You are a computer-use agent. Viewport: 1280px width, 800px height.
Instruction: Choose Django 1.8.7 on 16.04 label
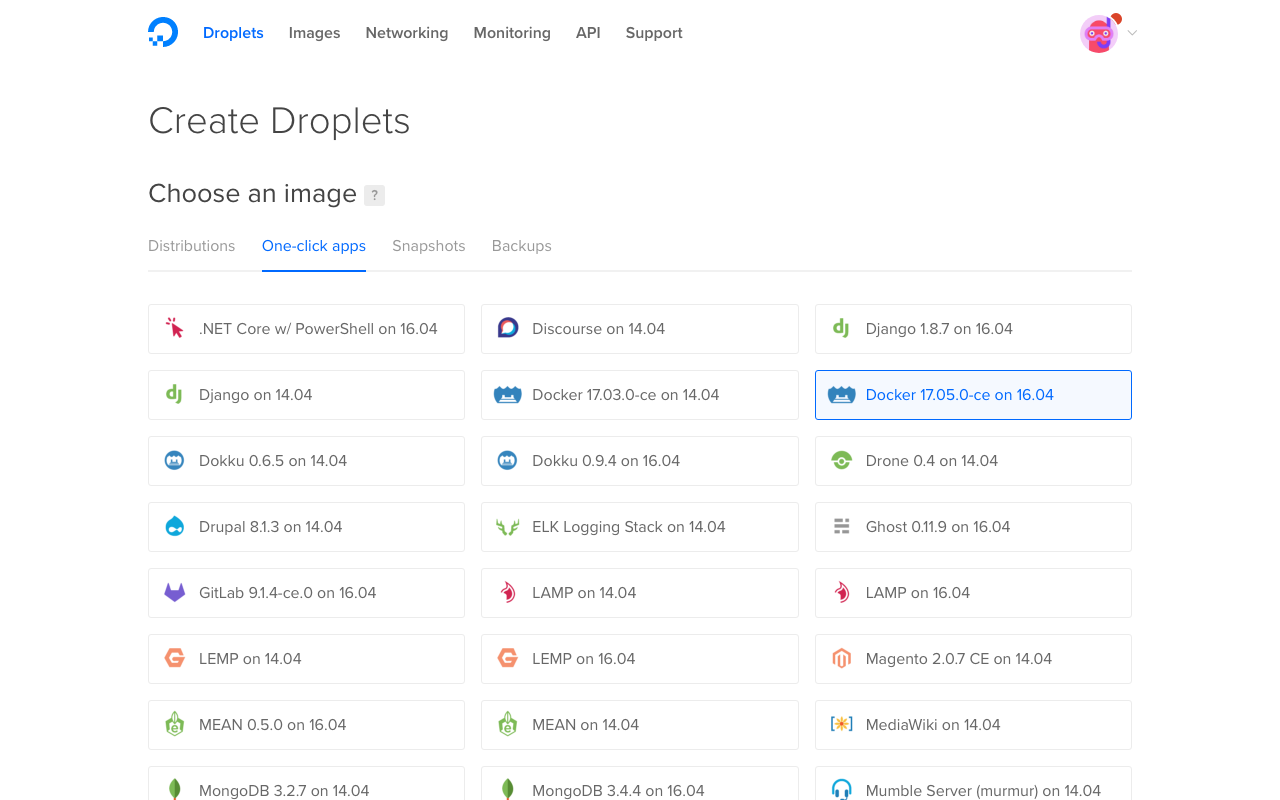939,329
